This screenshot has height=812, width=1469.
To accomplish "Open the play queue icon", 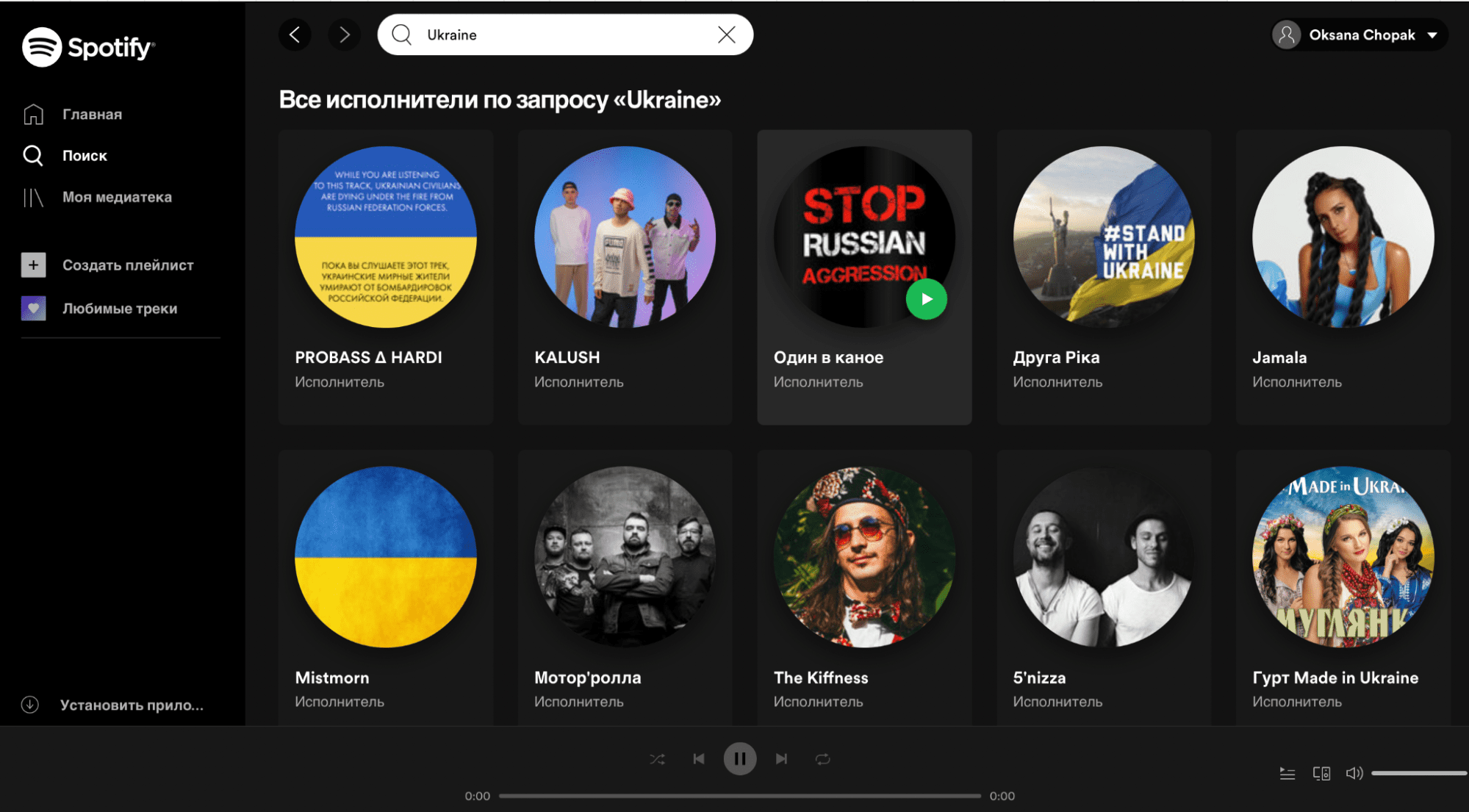I will (1287, 773).
